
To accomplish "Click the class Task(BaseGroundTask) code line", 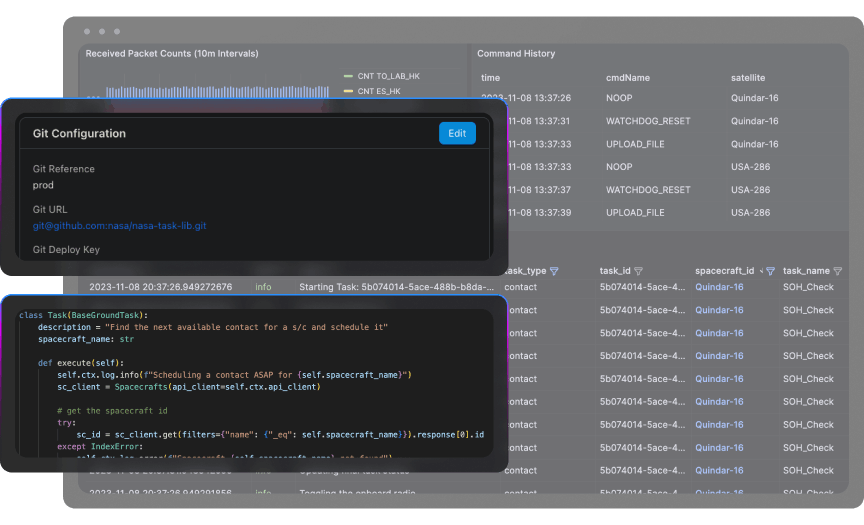I will [x=83, y=315].
